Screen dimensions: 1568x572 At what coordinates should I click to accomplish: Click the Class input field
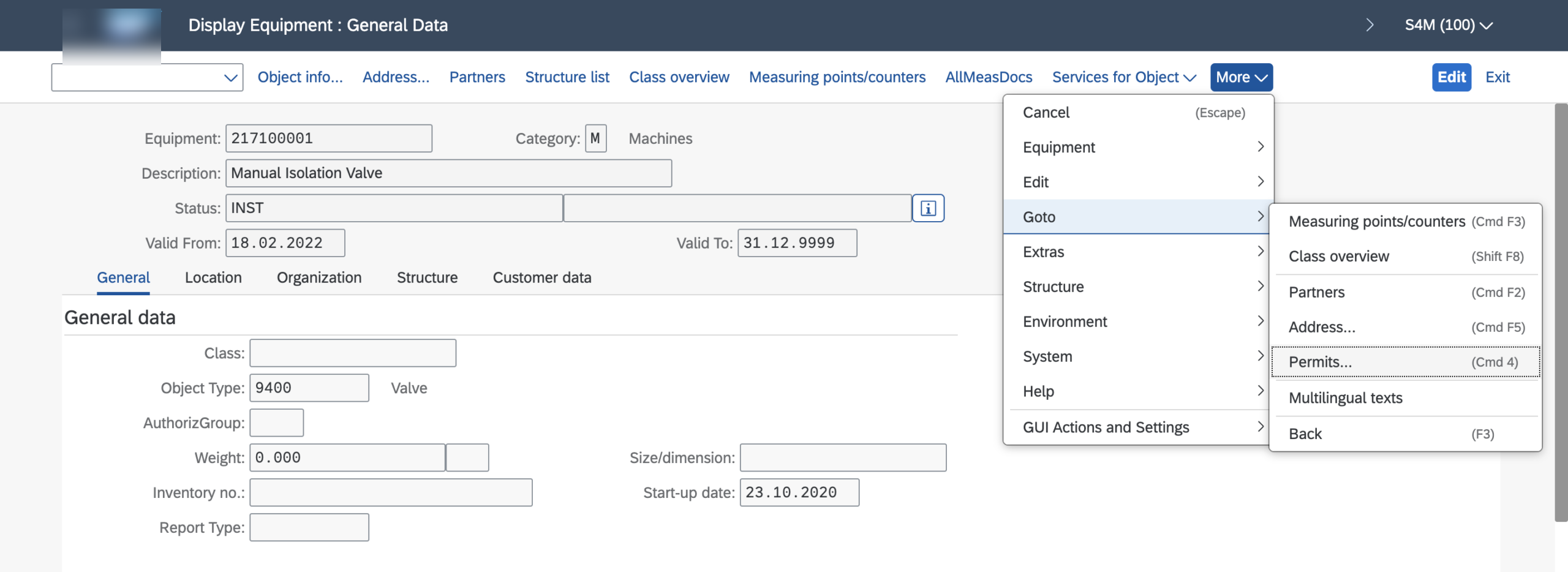(x=353, y=353)
